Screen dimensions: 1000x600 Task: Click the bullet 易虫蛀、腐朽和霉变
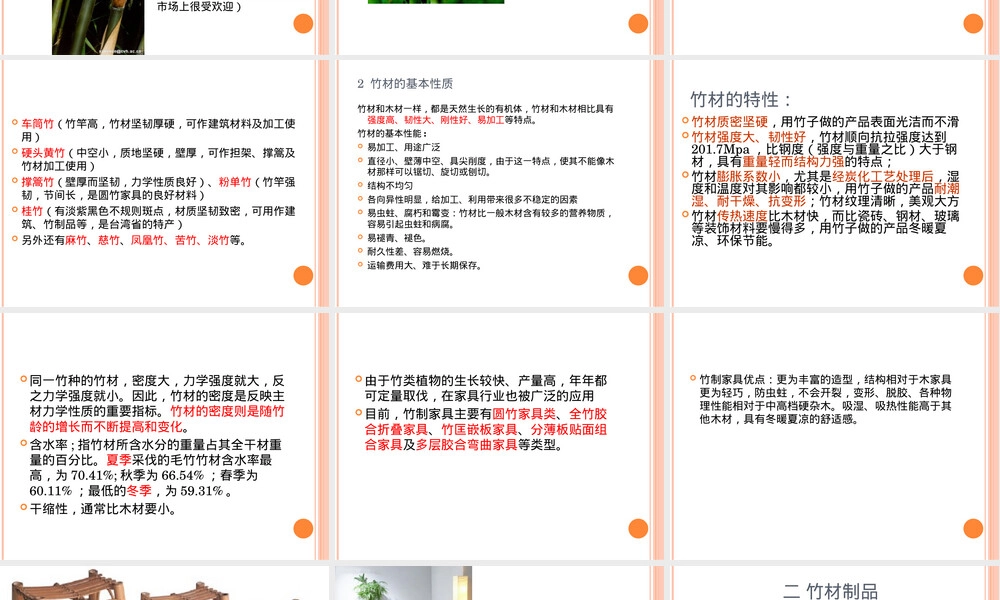[489, 219]
